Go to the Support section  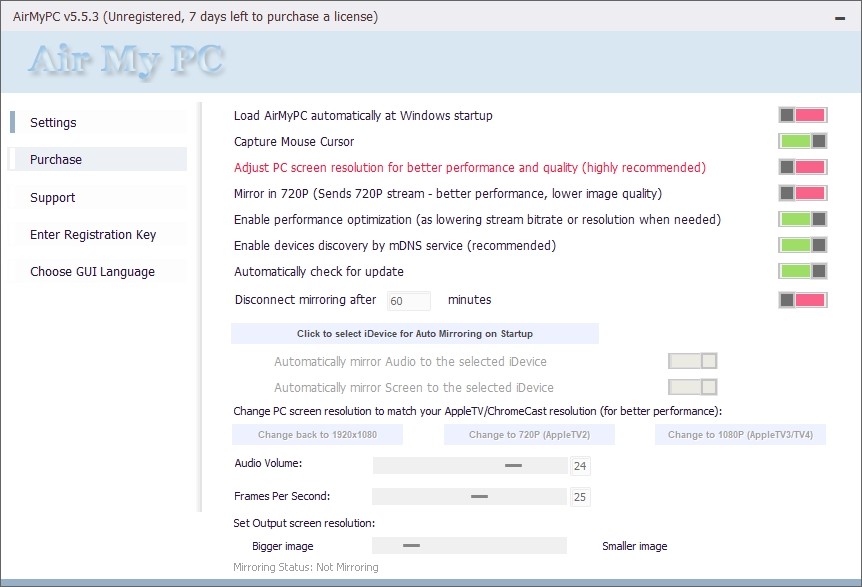point(98,197)
